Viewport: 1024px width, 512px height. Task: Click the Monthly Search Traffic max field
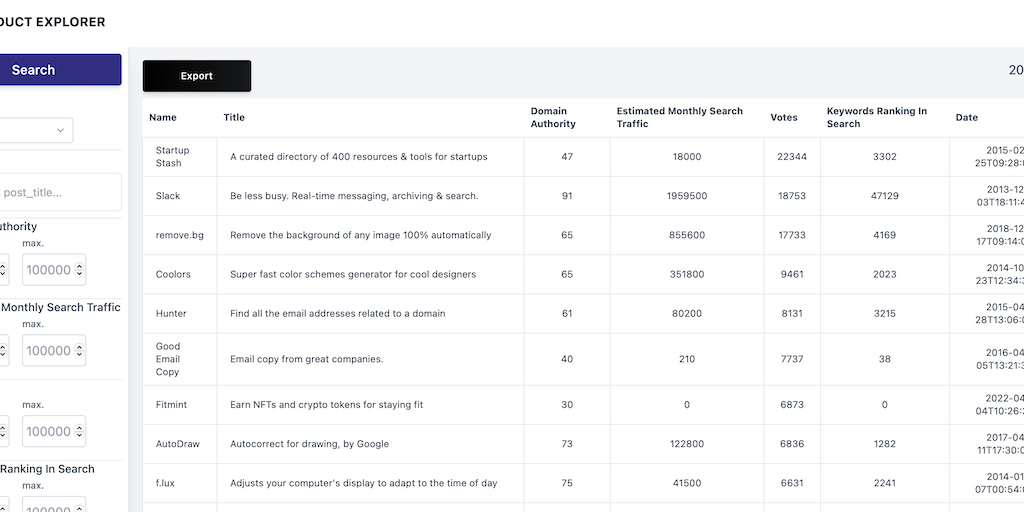[48, 351]
